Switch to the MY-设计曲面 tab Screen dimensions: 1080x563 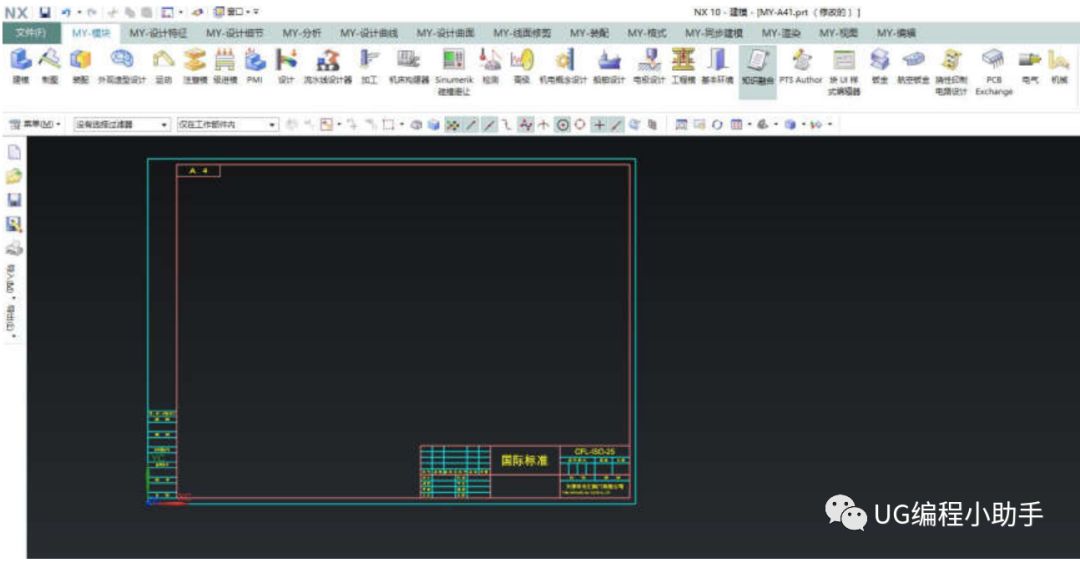coord(445,33)
